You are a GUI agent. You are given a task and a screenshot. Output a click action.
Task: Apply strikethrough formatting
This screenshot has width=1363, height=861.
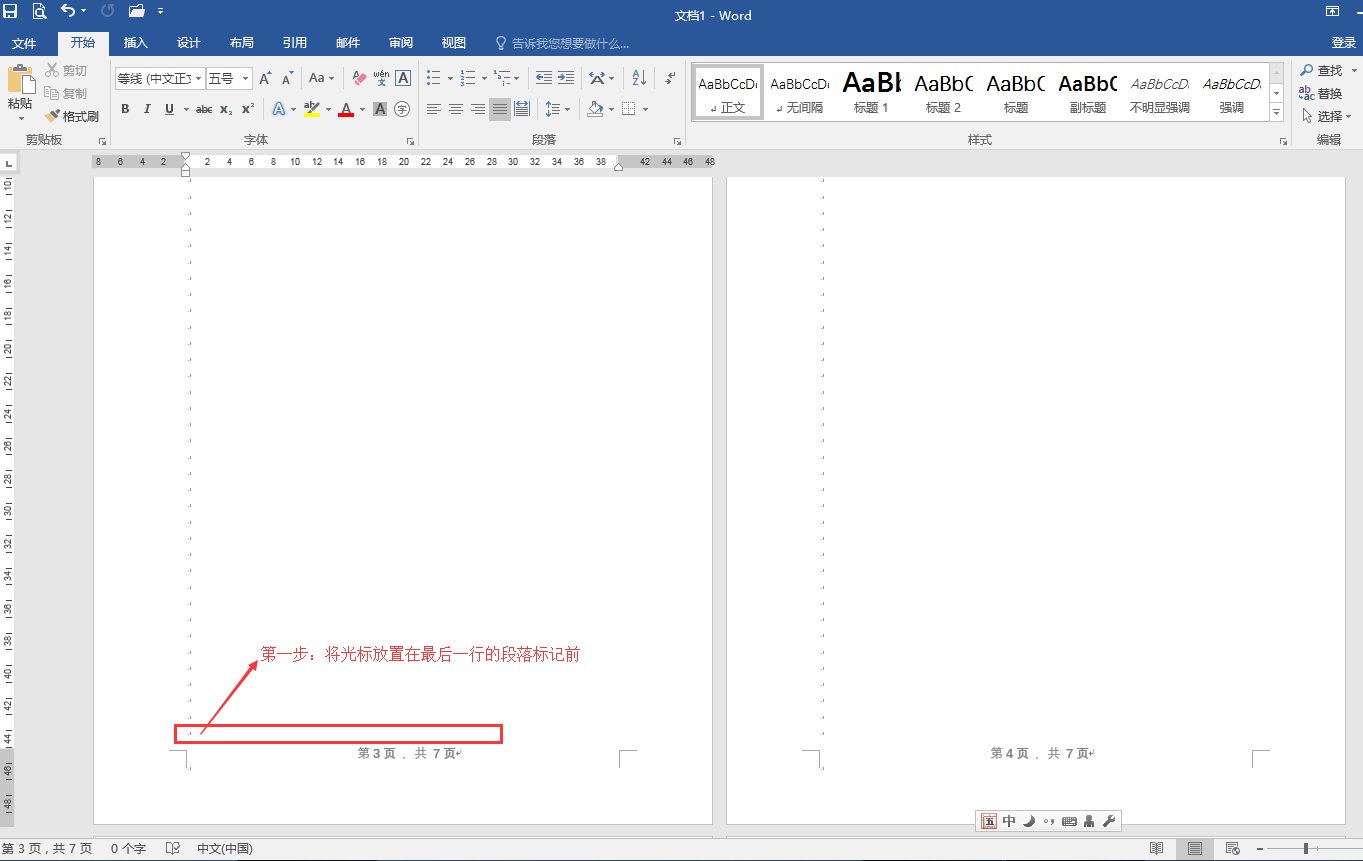[203, 109]
